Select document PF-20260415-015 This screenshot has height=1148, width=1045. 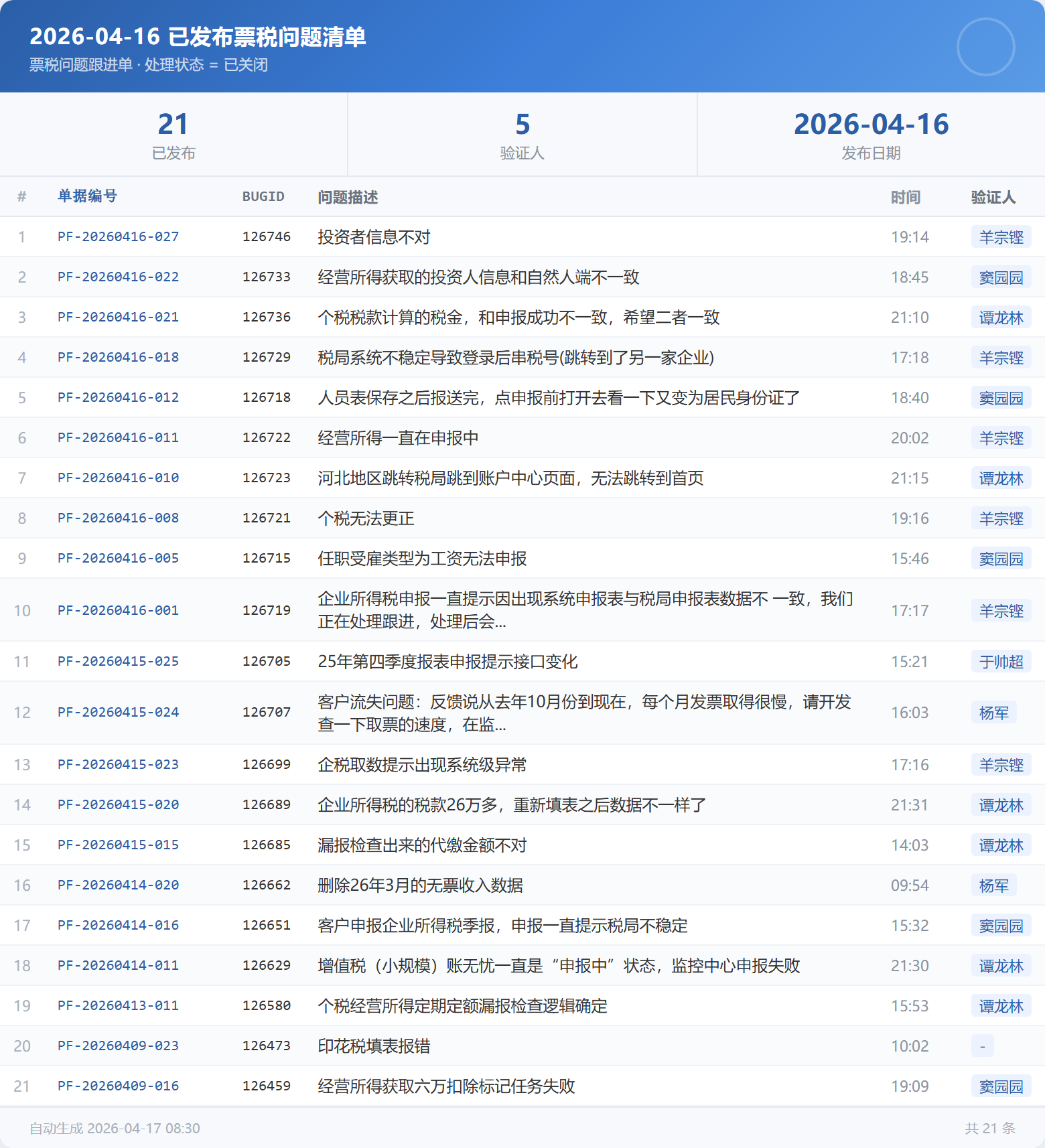pyautogui.click(x=118, y=845)
